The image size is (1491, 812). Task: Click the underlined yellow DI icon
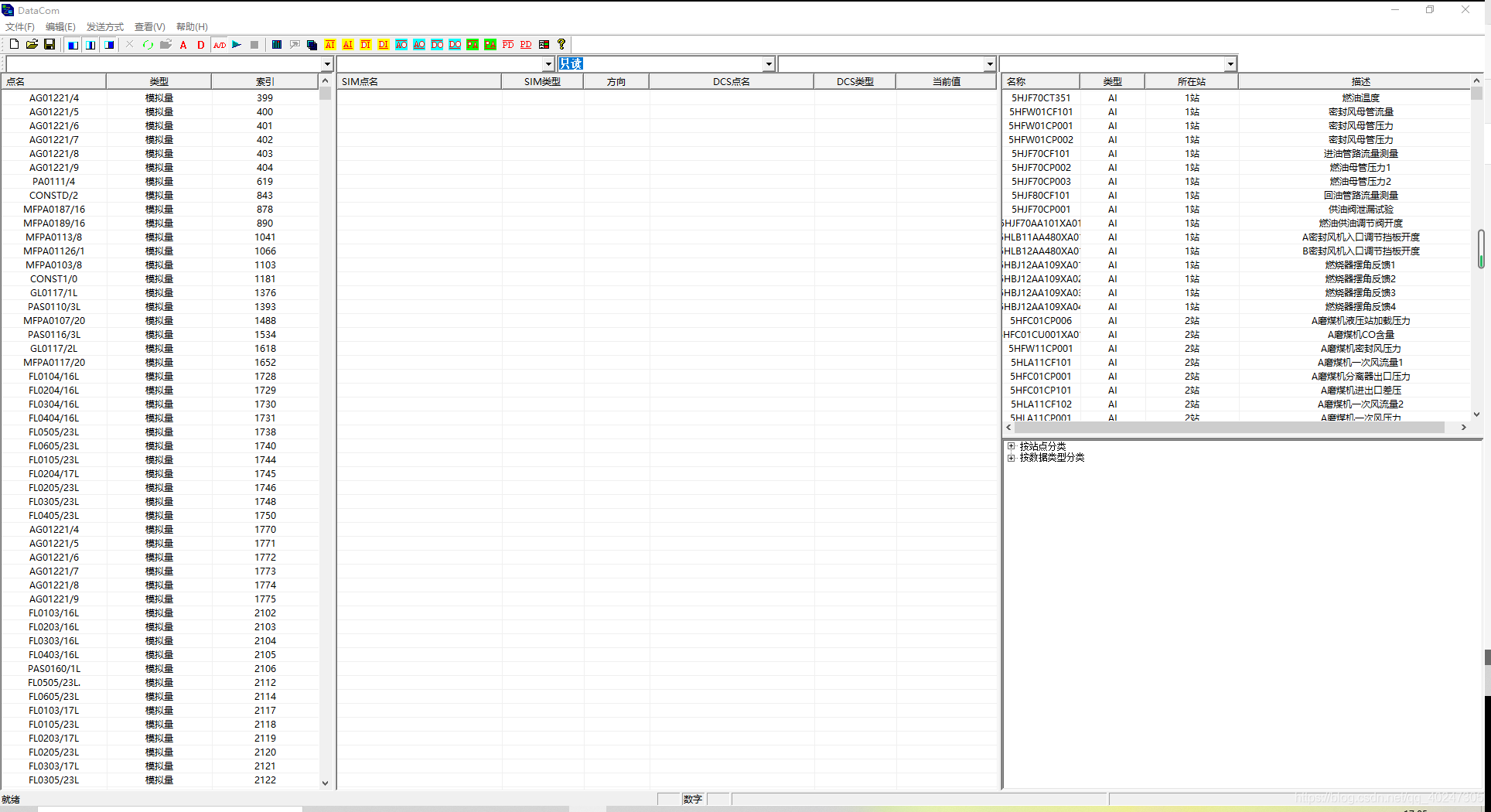tap(384, 45)
